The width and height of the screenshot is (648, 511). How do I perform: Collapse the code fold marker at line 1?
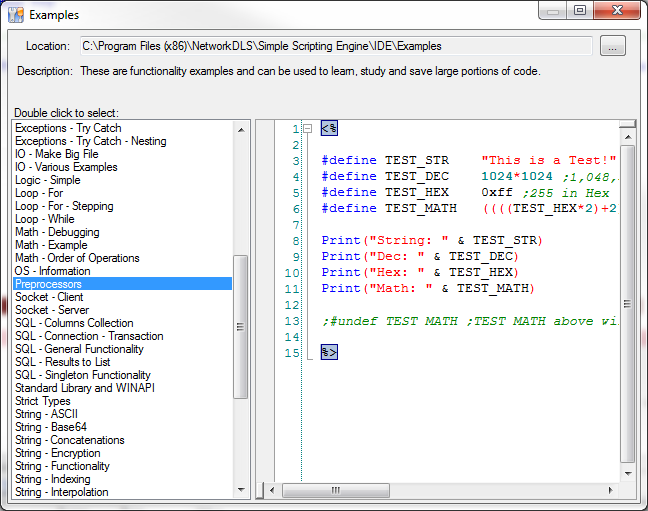pyautogui.click(x=307, y=128)
